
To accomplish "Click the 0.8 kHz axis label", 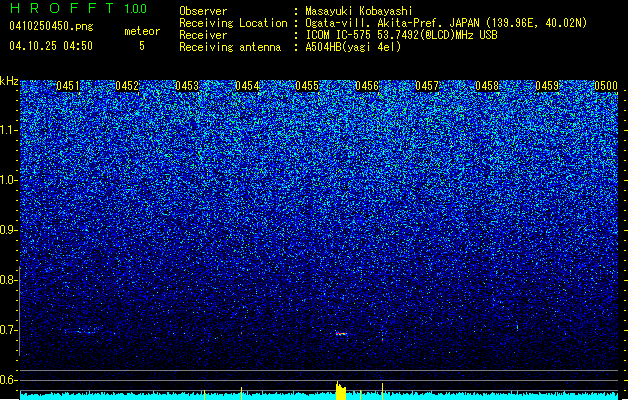I will pos(9,280).
